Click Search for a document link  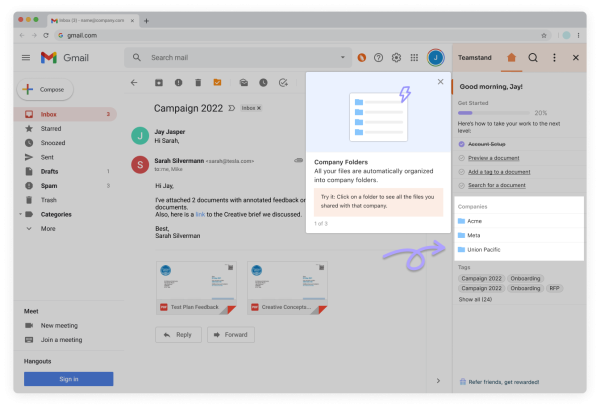(x=497, y=185)
